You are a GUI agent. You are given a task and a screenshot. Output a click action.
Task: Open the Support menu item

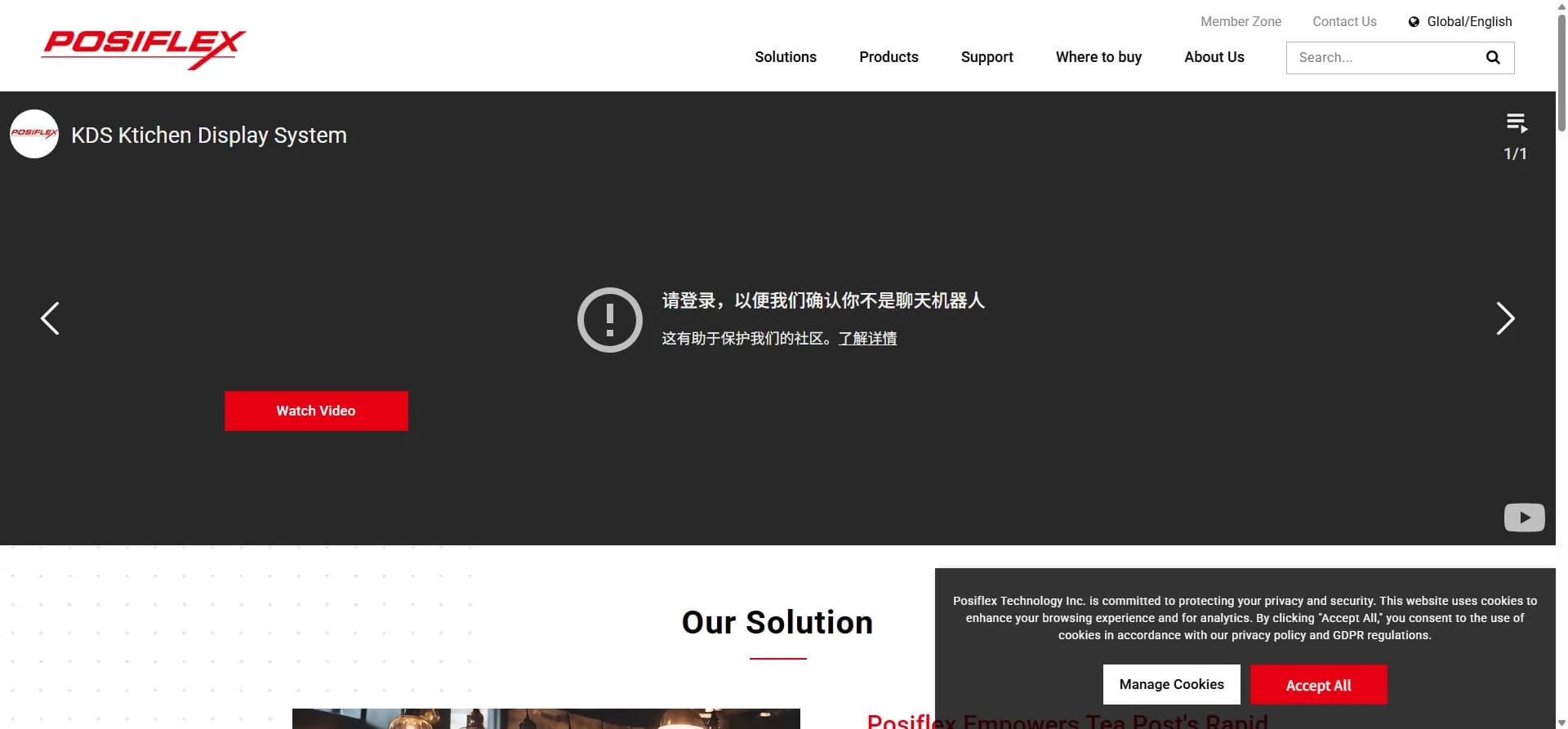click(x=987, y=57)
